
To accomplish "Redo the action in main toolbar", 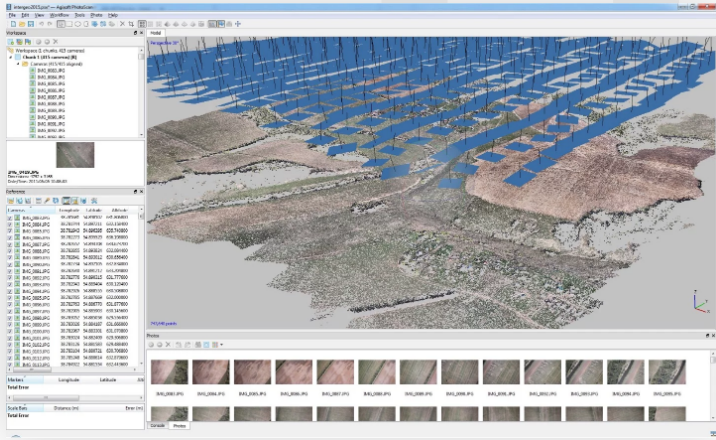I will tap(50, 24).
